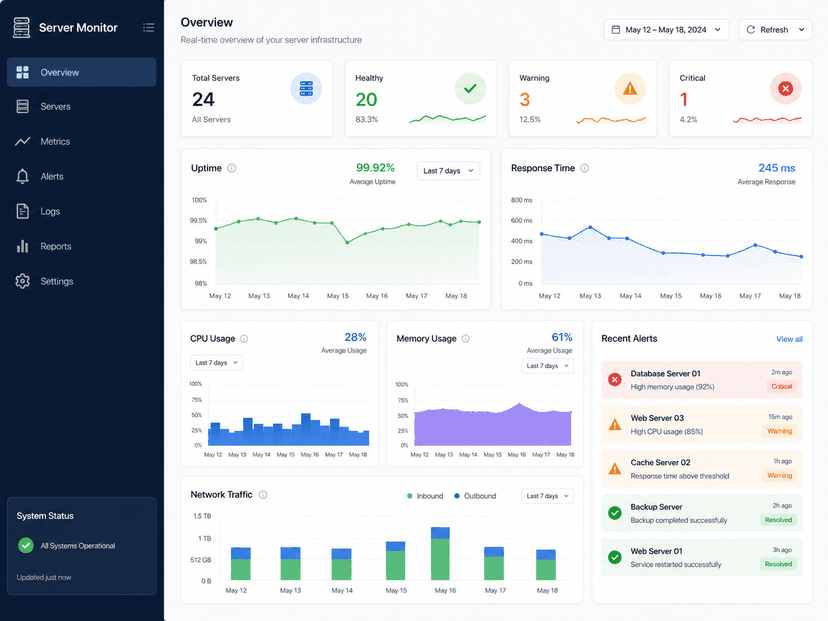Image resolution: width=828 pixels, height=621 pixels.
Task: Click the View all link in Recent Alerts
Action: (x=789, y=339)
